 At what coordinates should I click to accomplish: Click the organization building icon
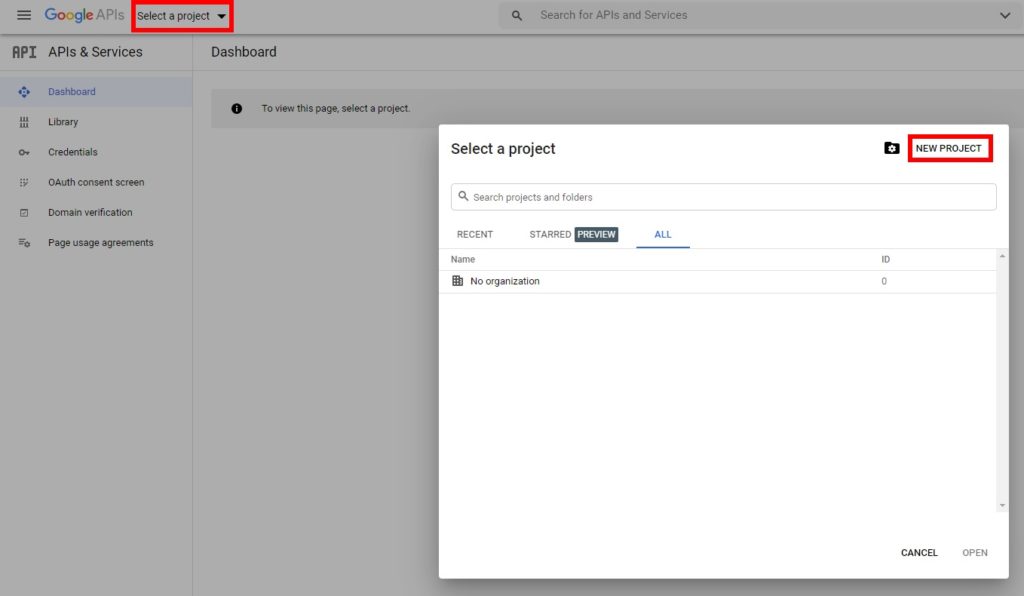point(457,281)
